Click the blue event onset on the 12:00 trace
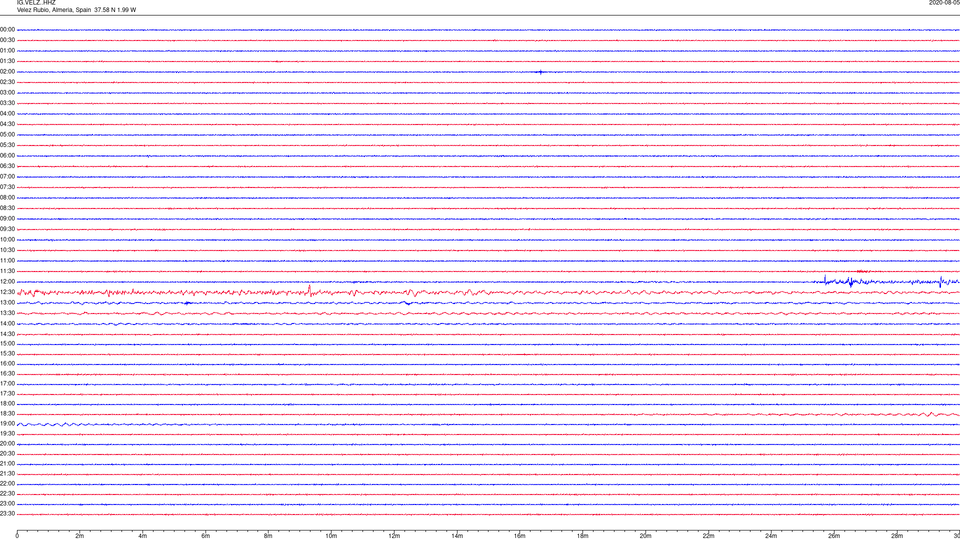 [825, 280]
